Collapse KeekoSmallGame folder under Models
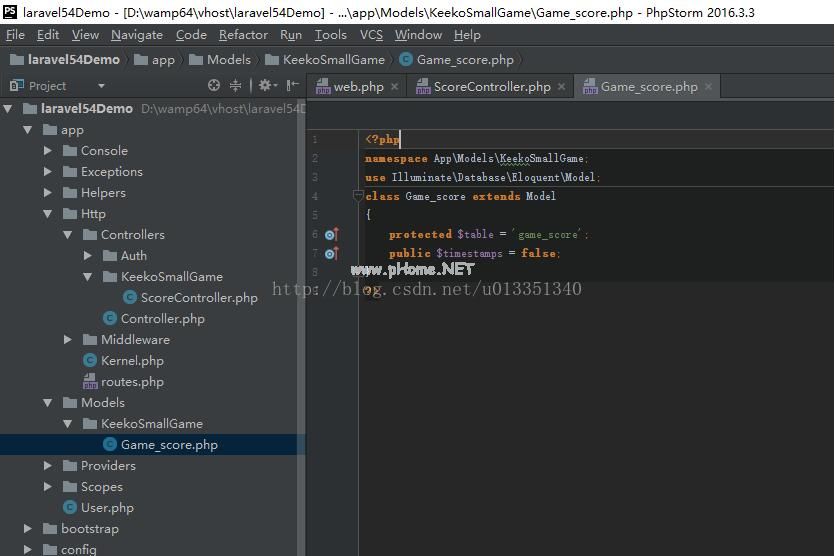This screenshot has width=835, height=556. [x=68, y=423]
